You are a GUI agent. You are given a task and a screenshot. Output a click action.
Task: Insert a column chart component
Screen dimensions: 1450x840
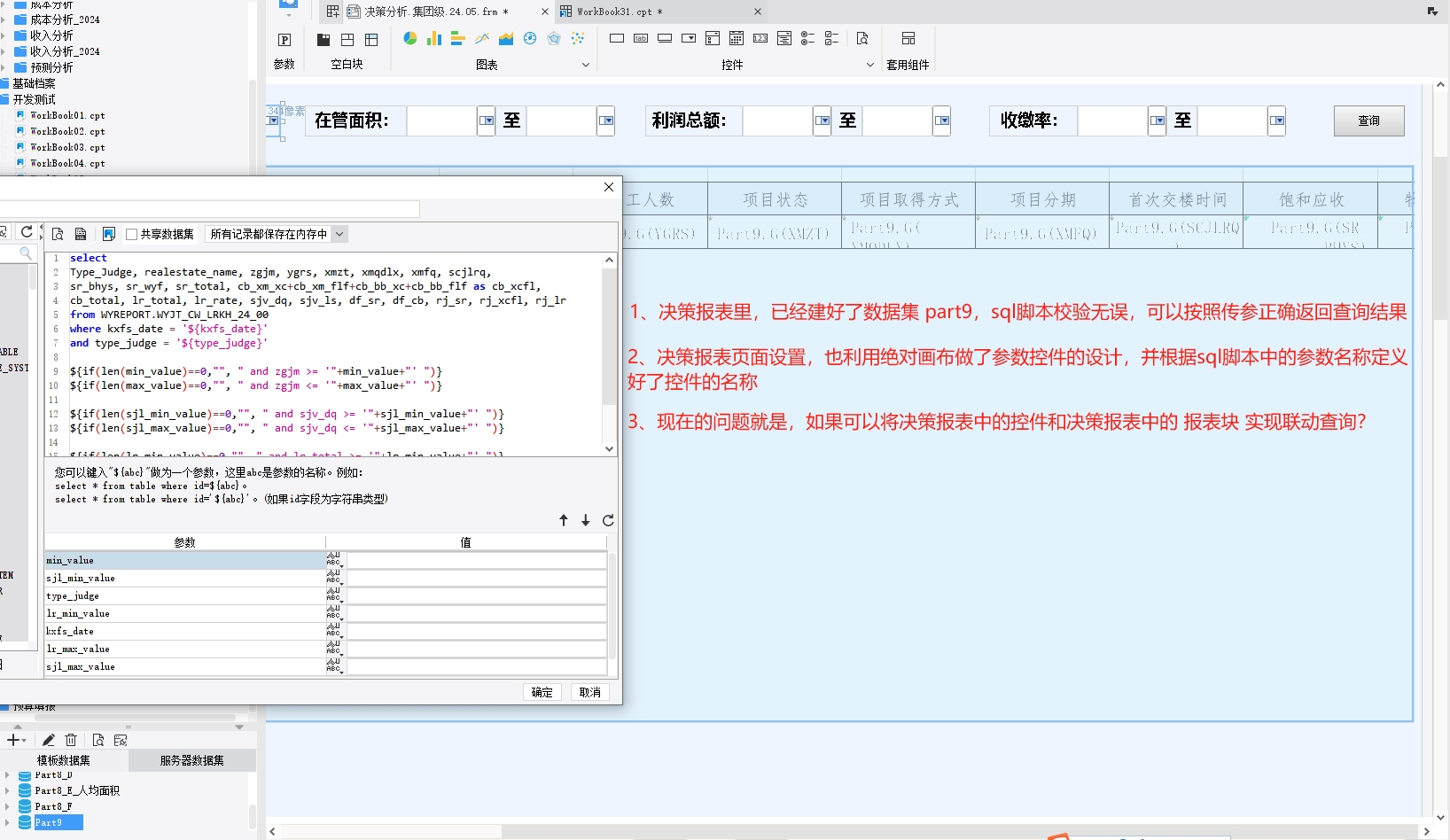(x=434, y=38)
